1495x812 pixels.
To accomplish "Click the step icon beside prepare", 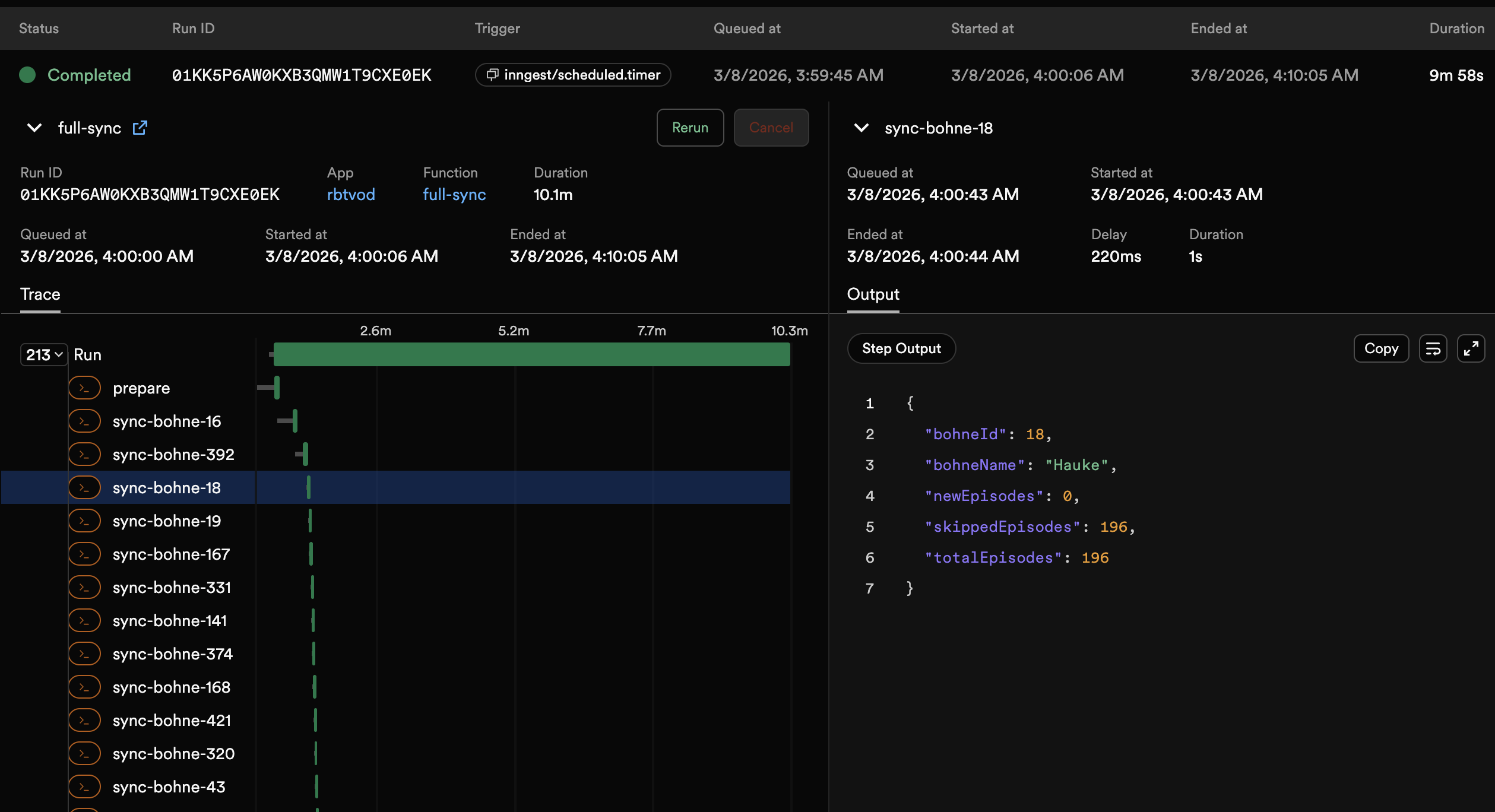I will [84, 388].
